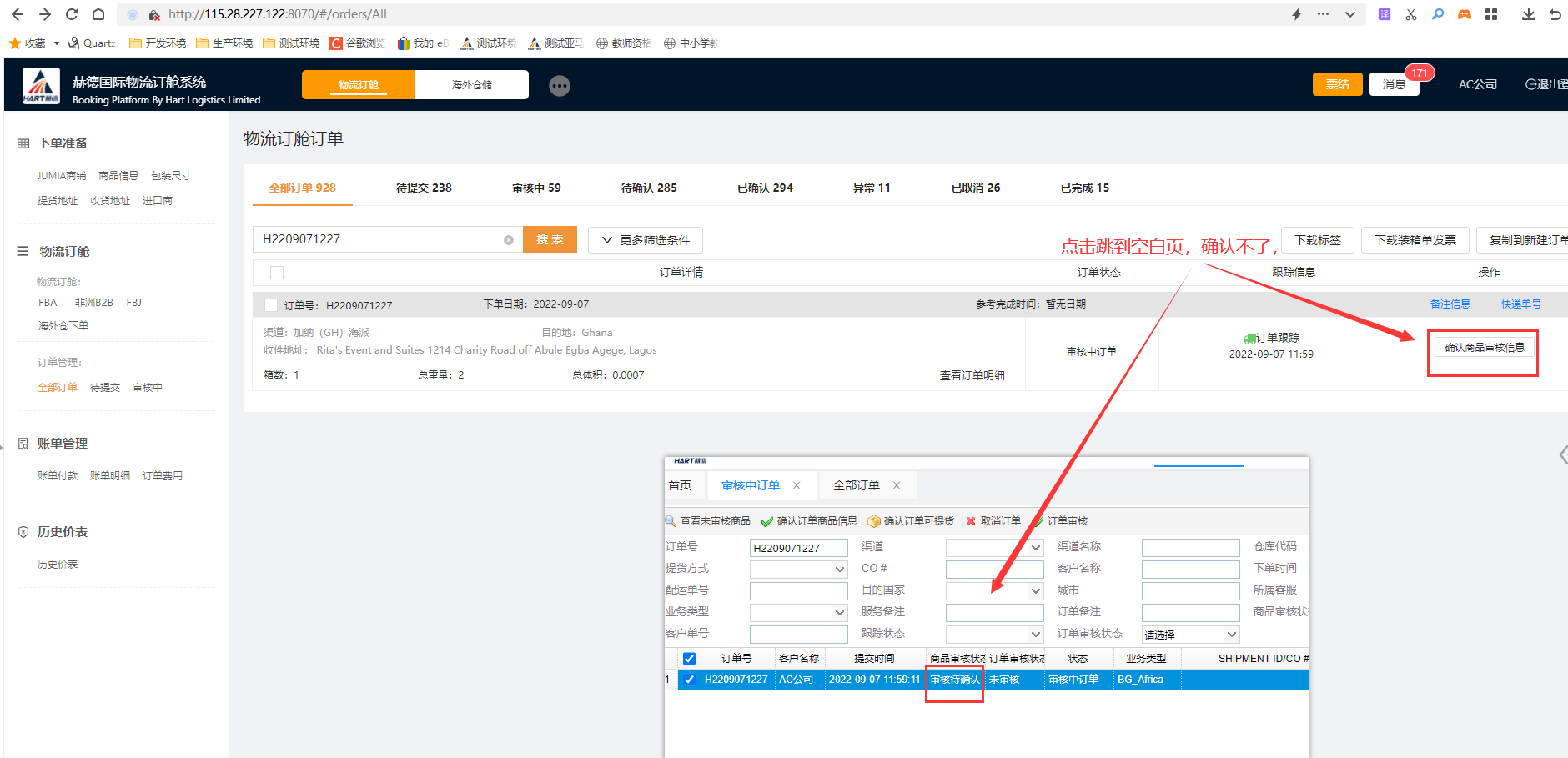Switch to 待确认 285 tab
Viewport: 1568px width, 758px height.
pos(648,188)
